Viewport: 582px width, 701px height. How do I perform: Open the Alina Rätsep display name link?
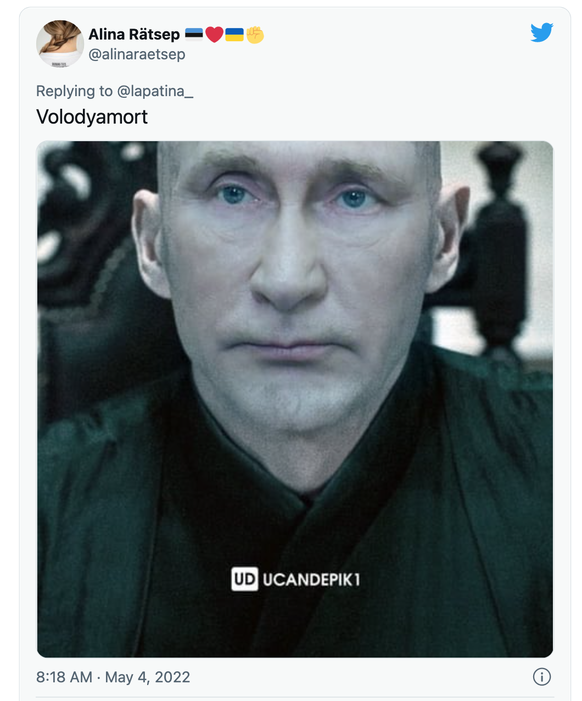pos(134,34)
